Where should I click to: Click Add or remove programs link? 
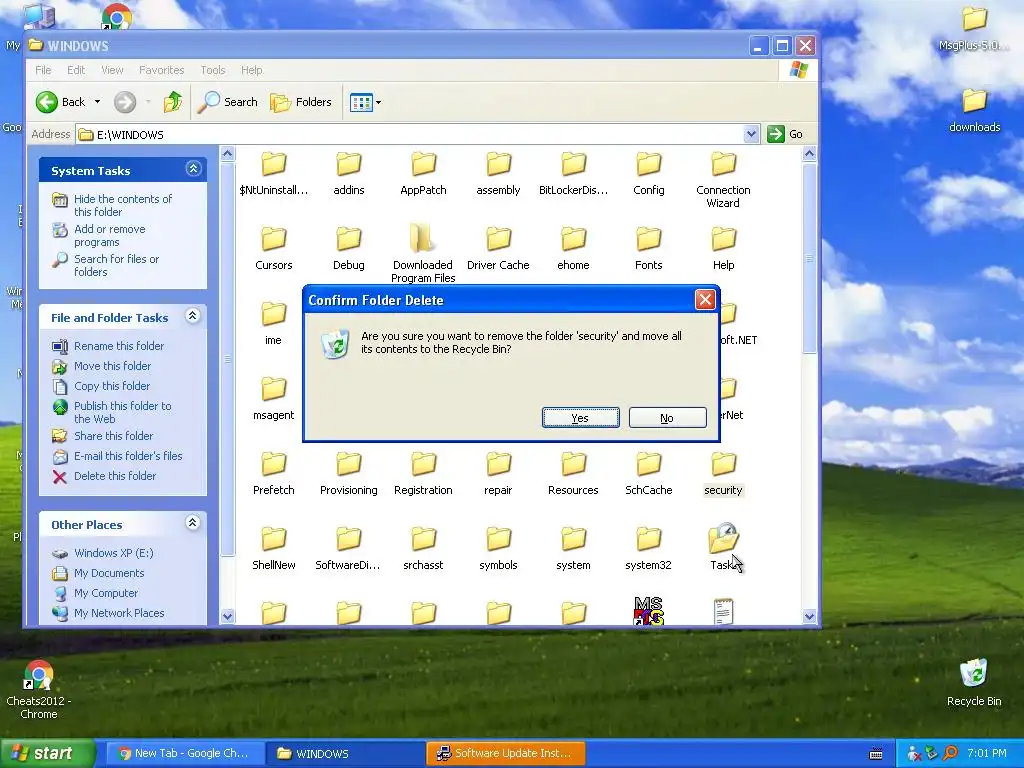[x=110, y=235]
